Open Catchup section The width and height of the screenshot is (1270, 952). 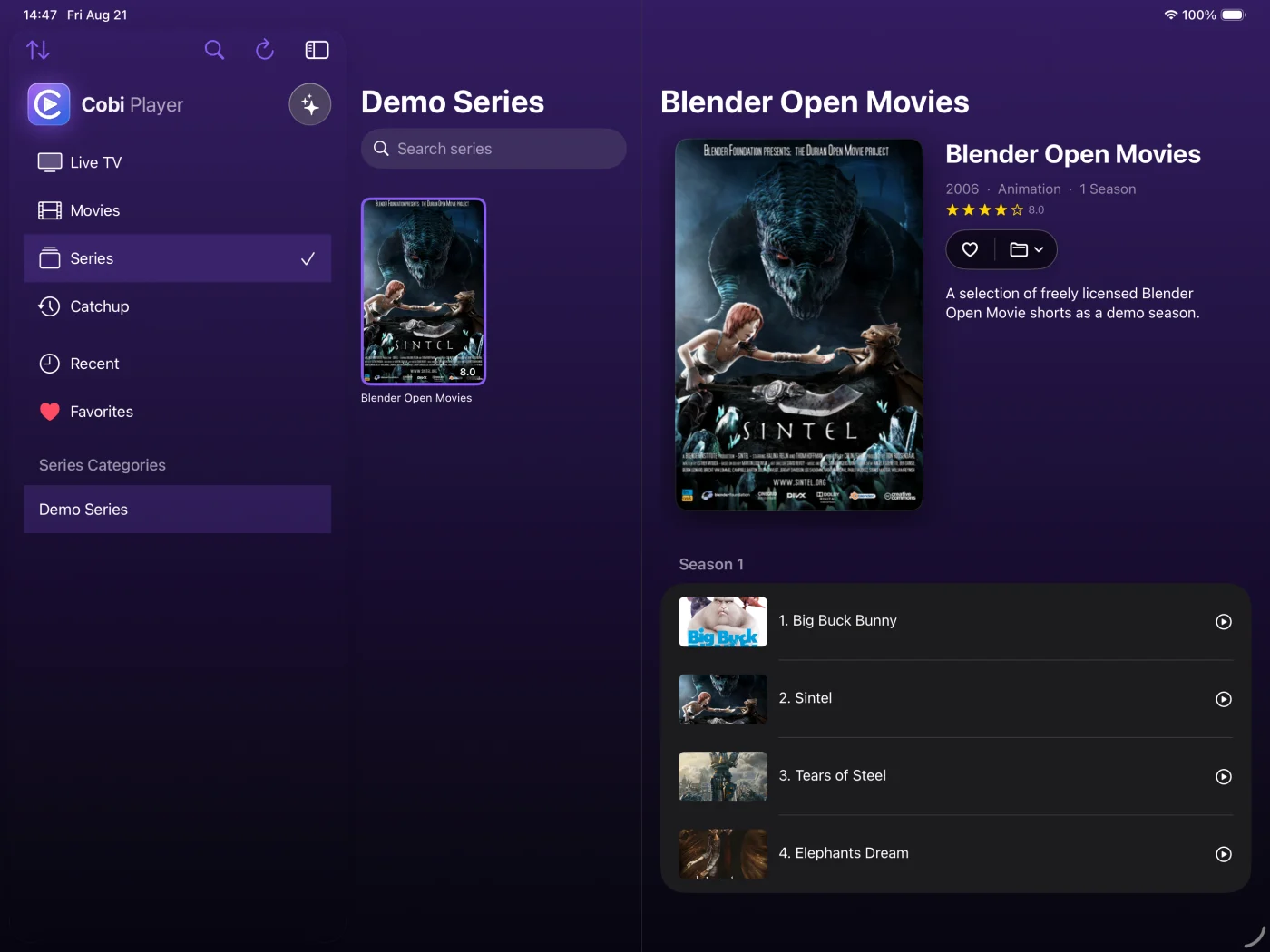pyautogui.click(x=178, y=306)
